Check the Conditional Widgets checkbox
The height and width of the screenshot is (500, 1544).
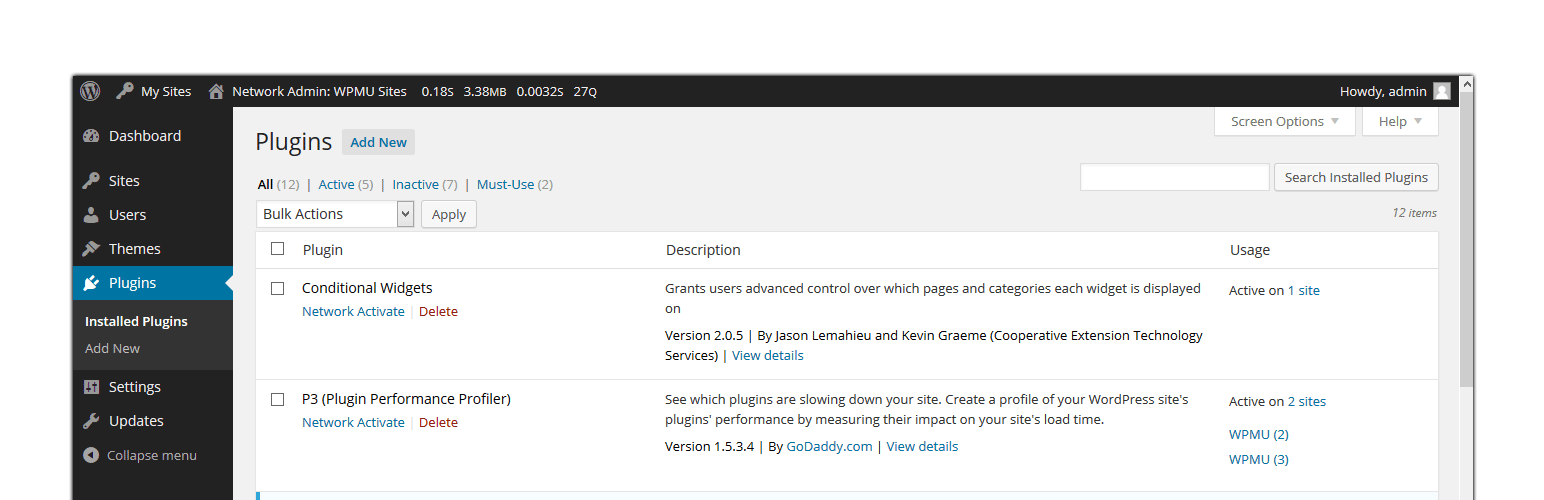[278, 288]
